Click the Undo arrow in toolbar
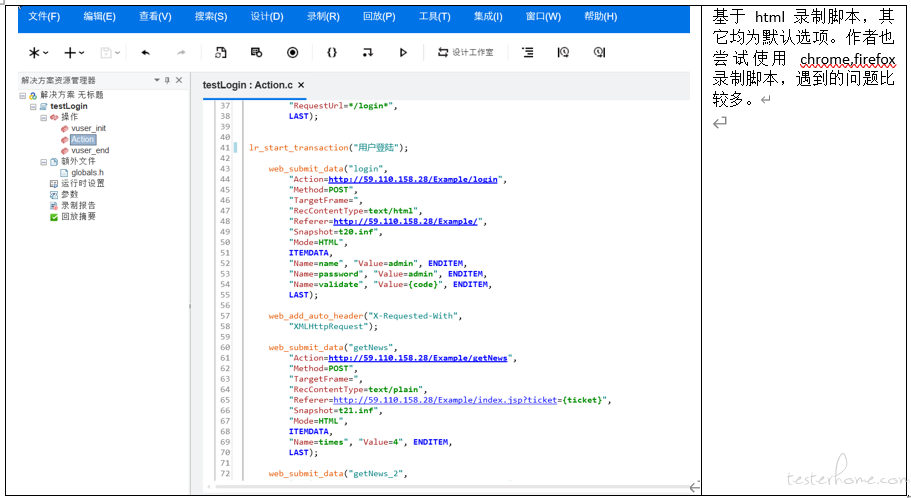The width and height of the screenshot is (911, 498). click(x=146, y=52)
